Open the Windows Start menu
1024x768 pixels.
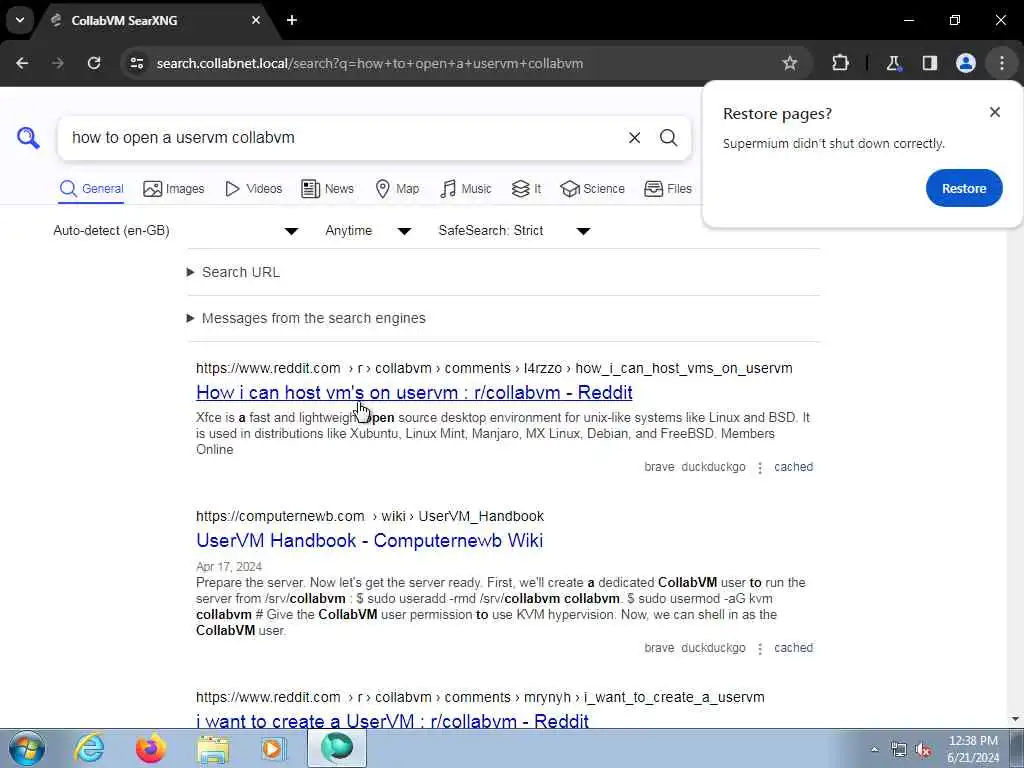(x=26, y=748)
